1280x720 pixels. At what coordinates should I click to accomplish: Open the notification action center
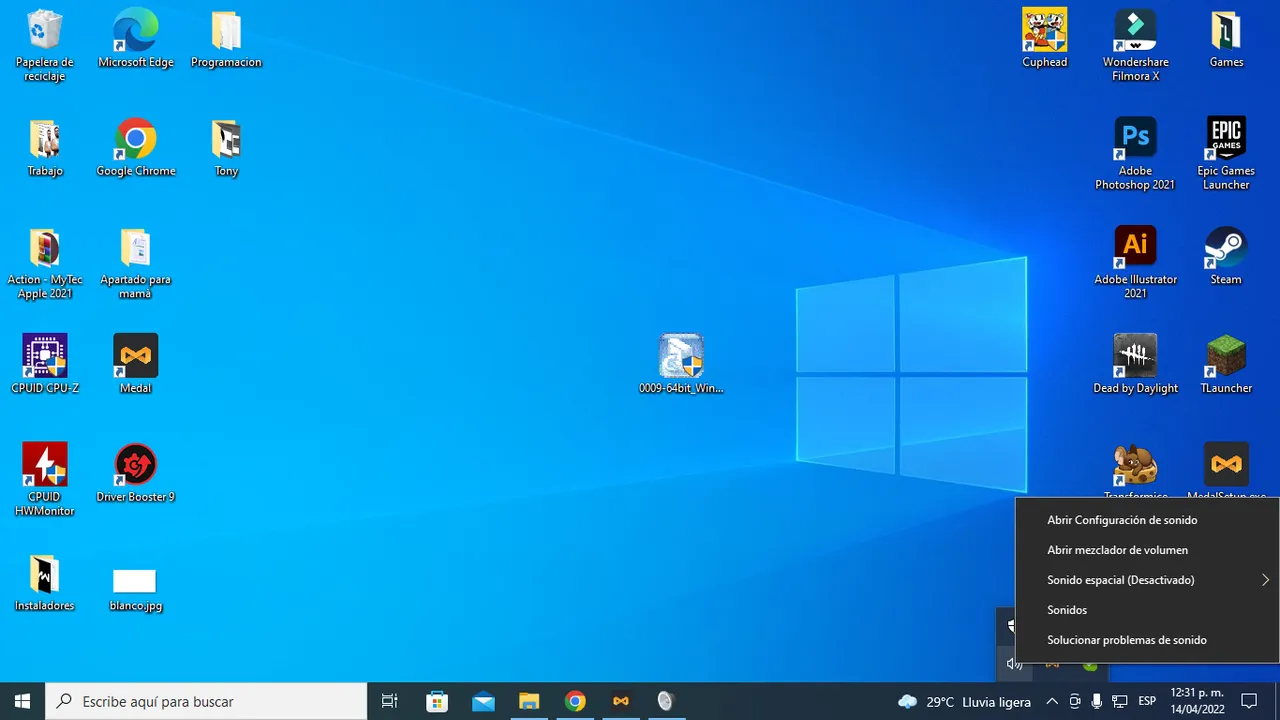[x=1249, y=701]
